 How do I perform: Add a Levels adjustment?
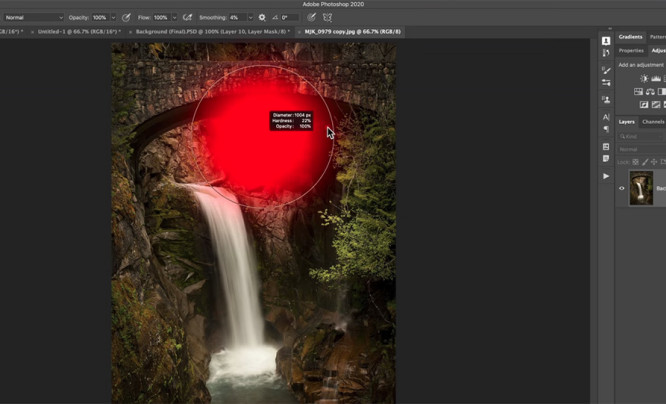(656, 79)
